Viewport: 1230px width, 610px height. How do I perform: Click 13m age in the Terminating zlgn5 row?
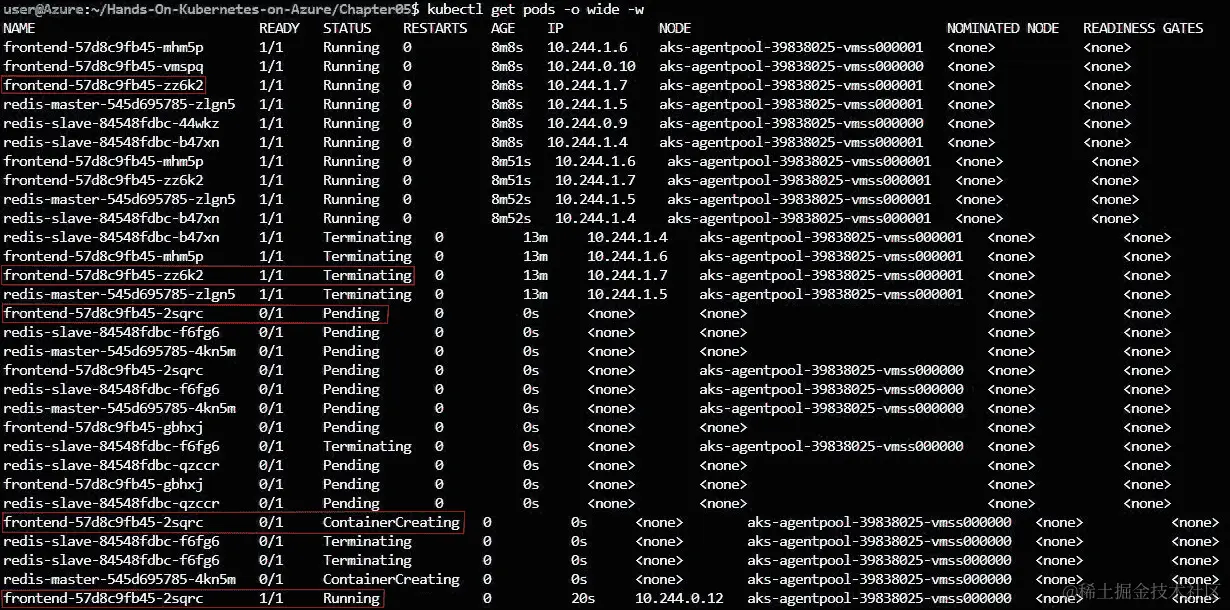[535, 294]
